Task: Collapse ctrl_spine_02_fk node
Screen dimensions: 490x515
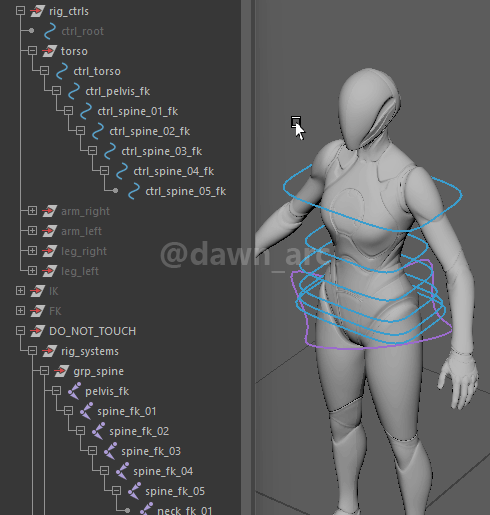Action: (x=80, y=131)
